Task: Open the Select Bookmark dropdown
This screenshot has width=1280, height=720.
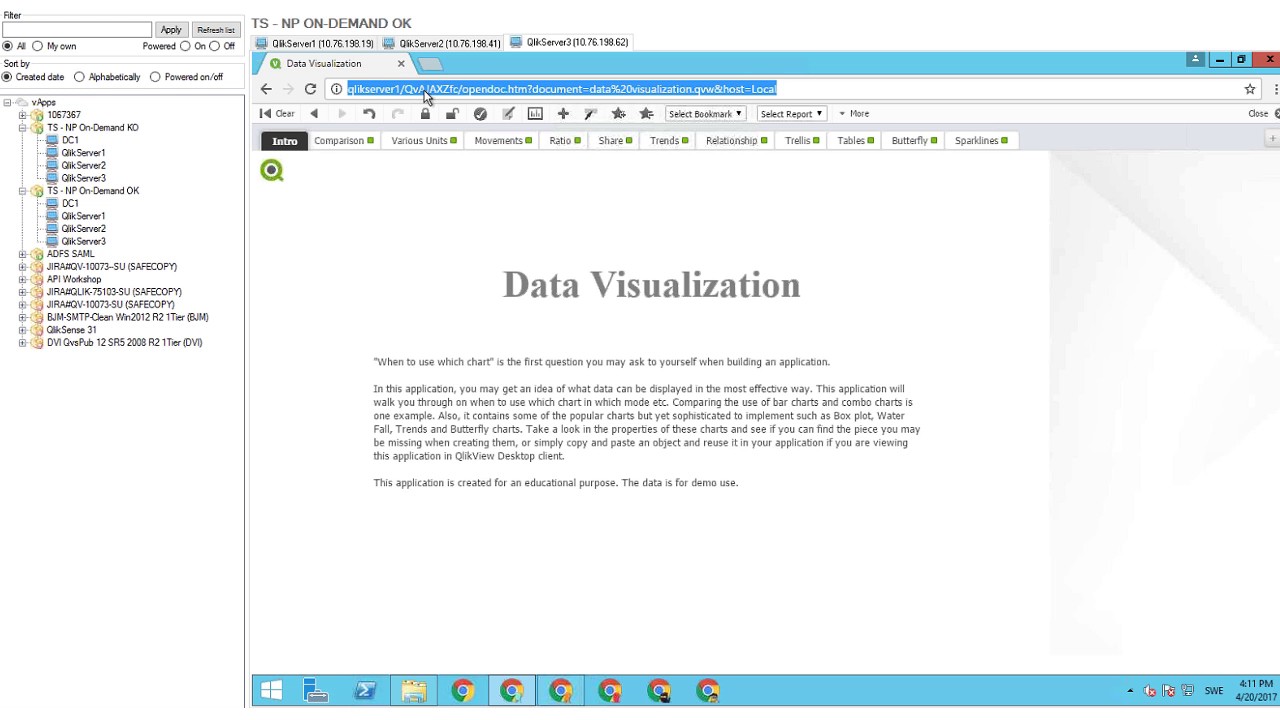Action: click(705, 114)
